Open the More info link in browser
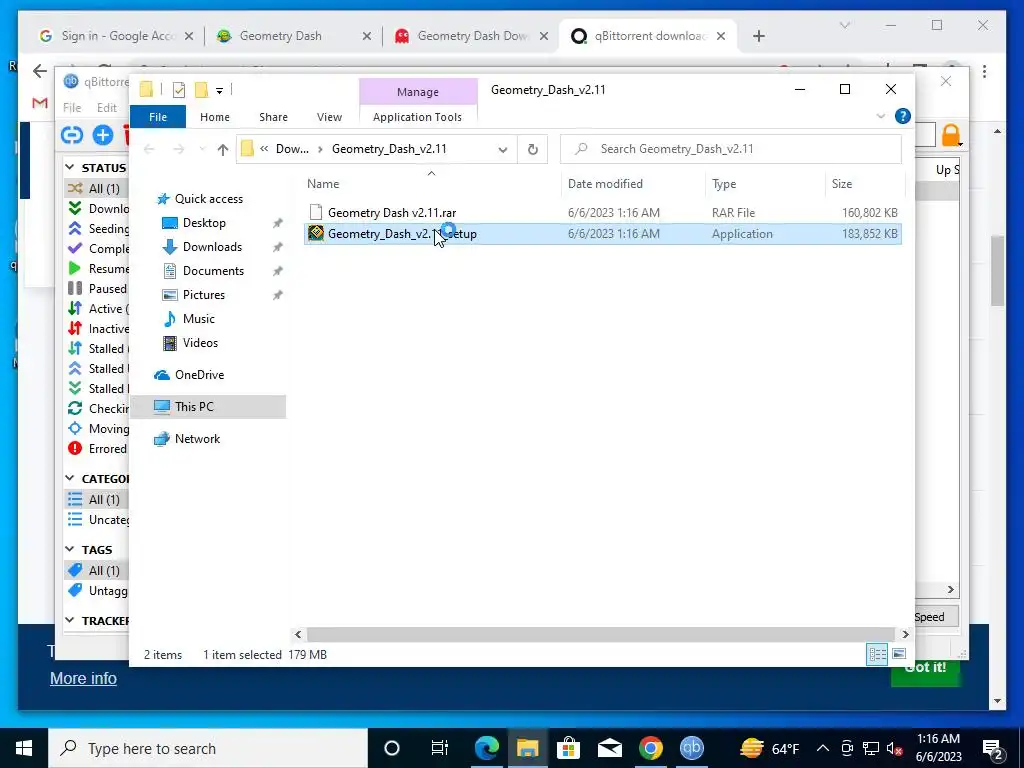The height and width of the screenshot is (768, 1024). point(84,679)
